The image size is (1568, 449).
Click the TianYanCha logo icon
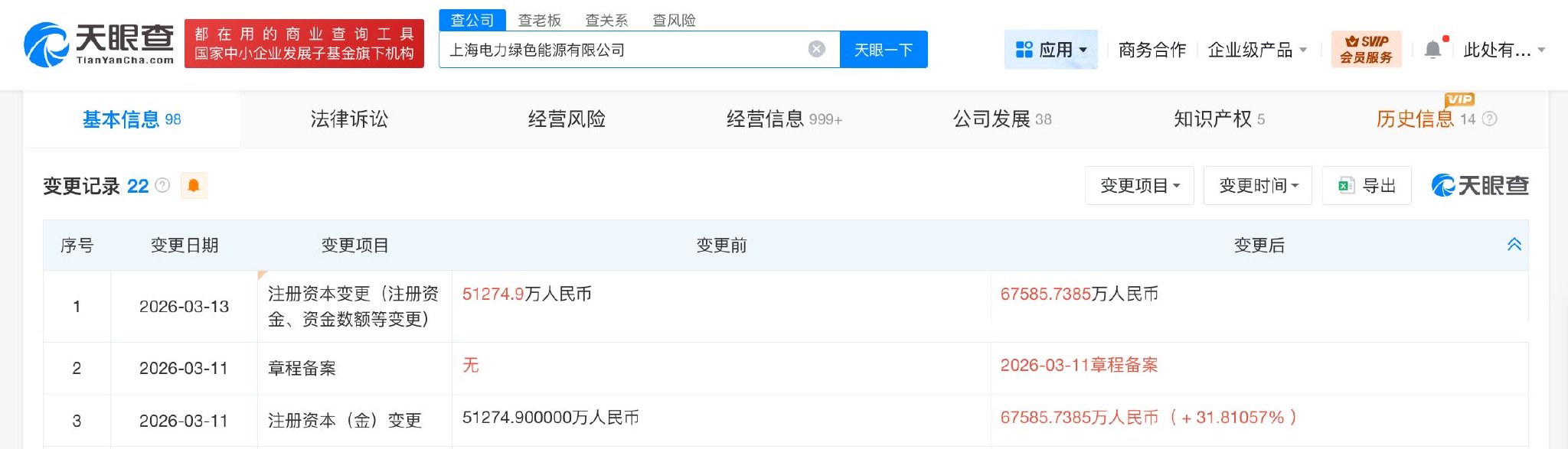pos(47,44)
